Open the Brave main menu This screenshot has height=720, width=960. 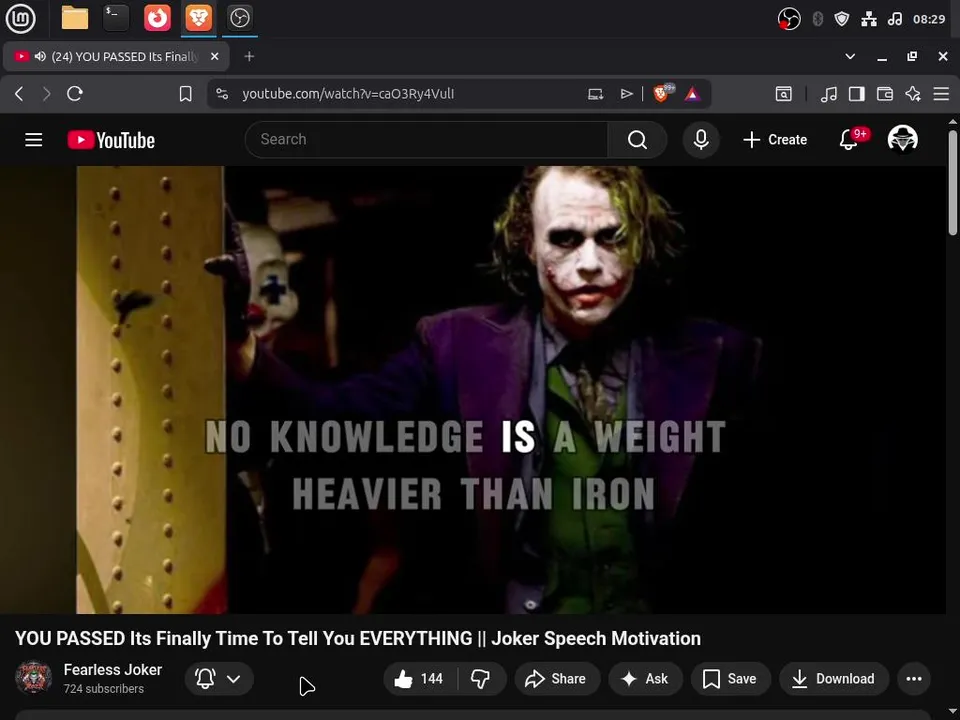pos(941,94)
